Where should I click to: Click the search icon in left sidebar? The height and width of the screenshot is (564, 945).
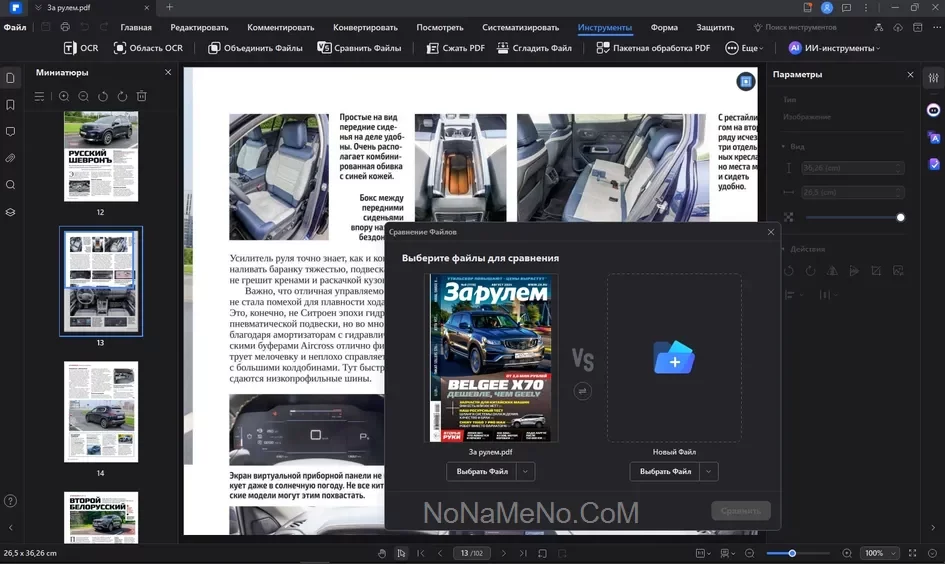(11, 185)
